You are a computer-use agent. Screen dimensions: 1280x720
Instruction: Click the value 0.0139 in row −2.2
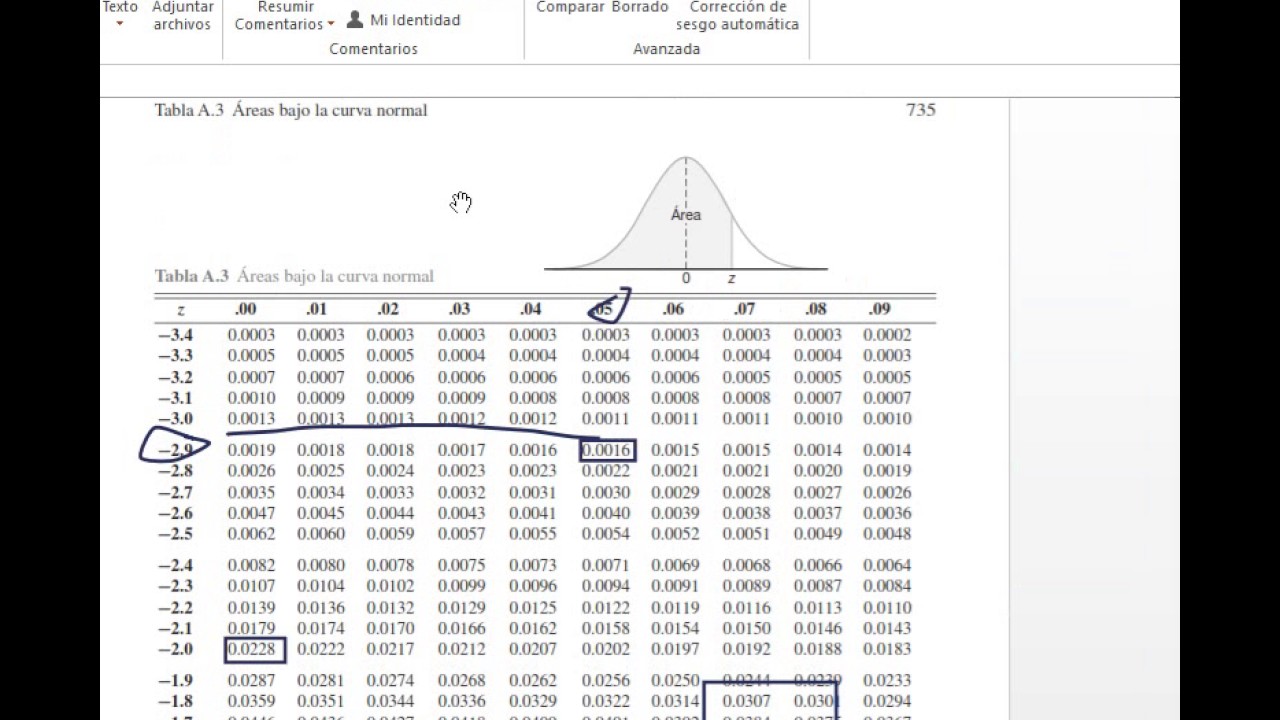point(252,608)
